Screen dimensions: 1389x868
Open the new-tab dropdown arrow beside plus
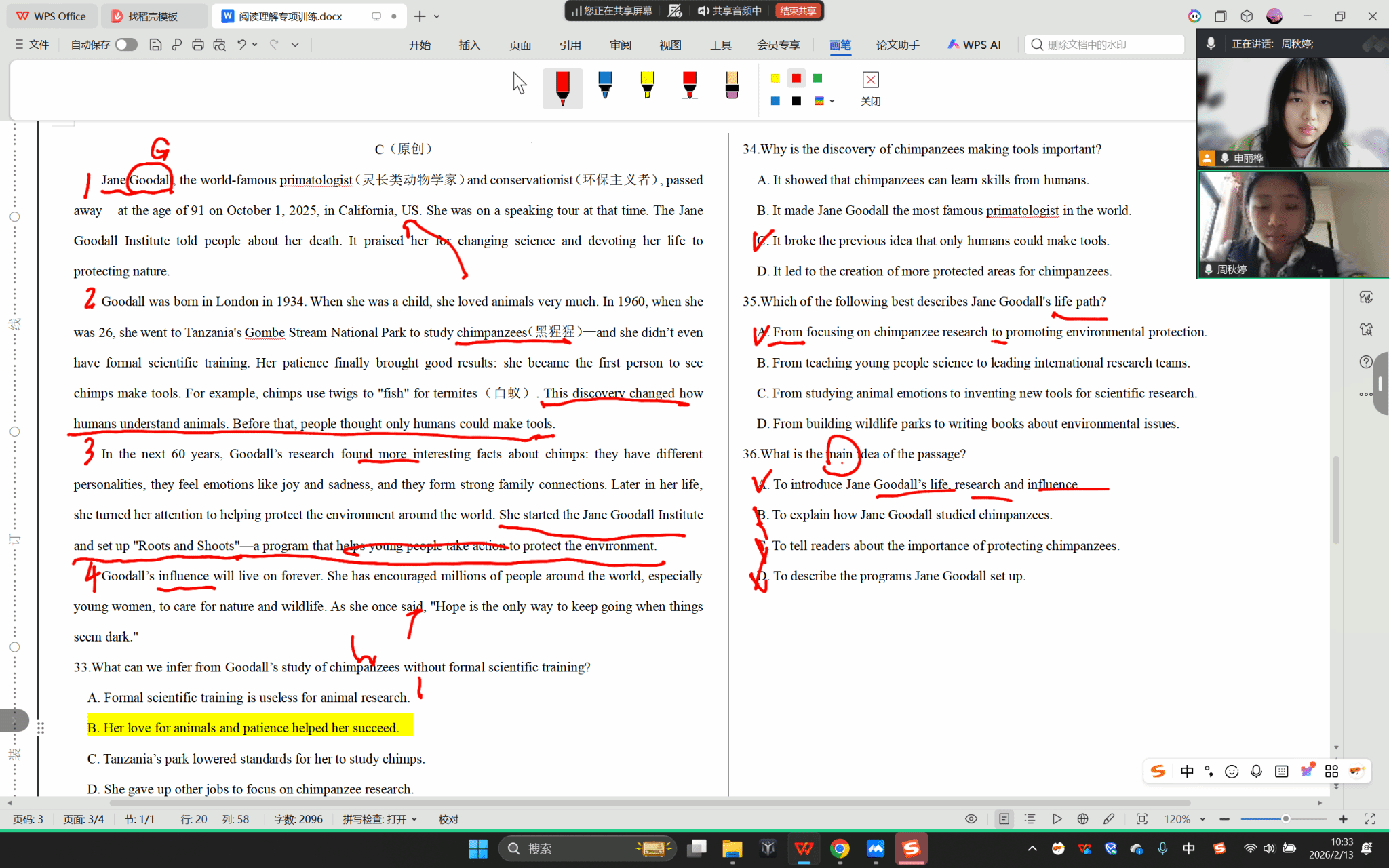pos(437,16)
